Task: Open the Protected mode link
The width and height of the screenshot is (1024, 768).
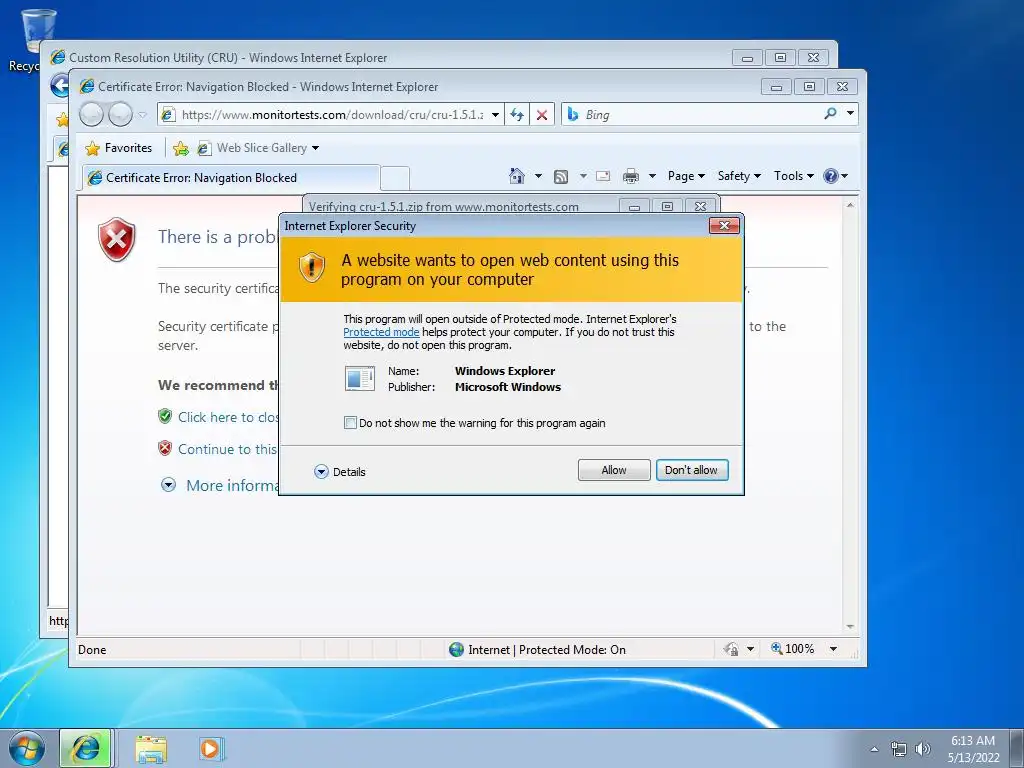Action: pos(381,332)
